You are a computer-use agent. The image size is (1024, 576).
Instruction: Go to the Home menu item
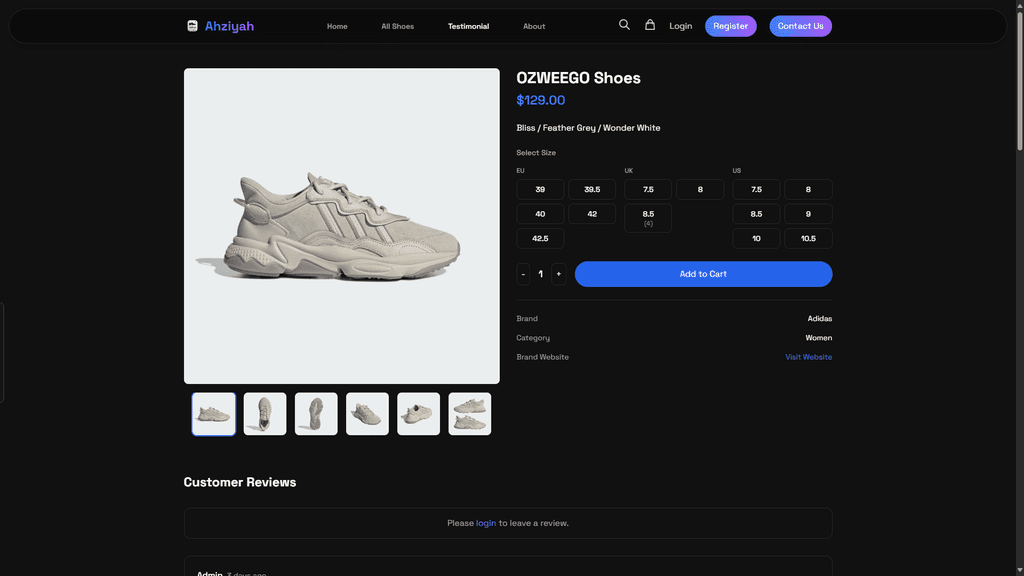[x=337, y=26]
